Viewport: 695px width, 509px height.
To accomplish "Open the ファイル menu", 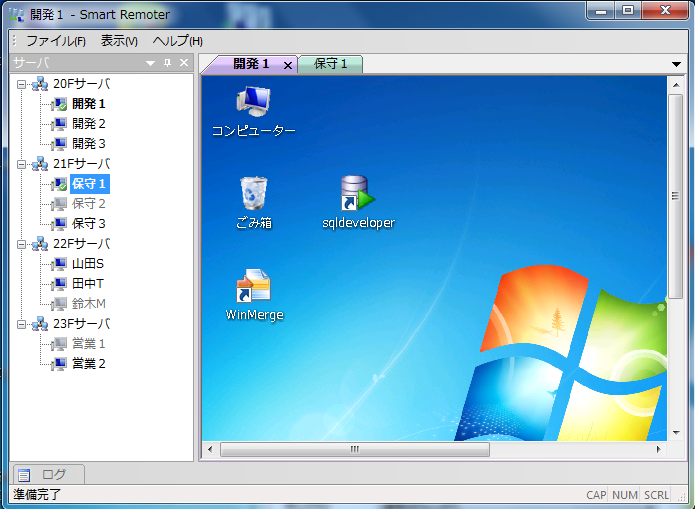I will [55, 41].
